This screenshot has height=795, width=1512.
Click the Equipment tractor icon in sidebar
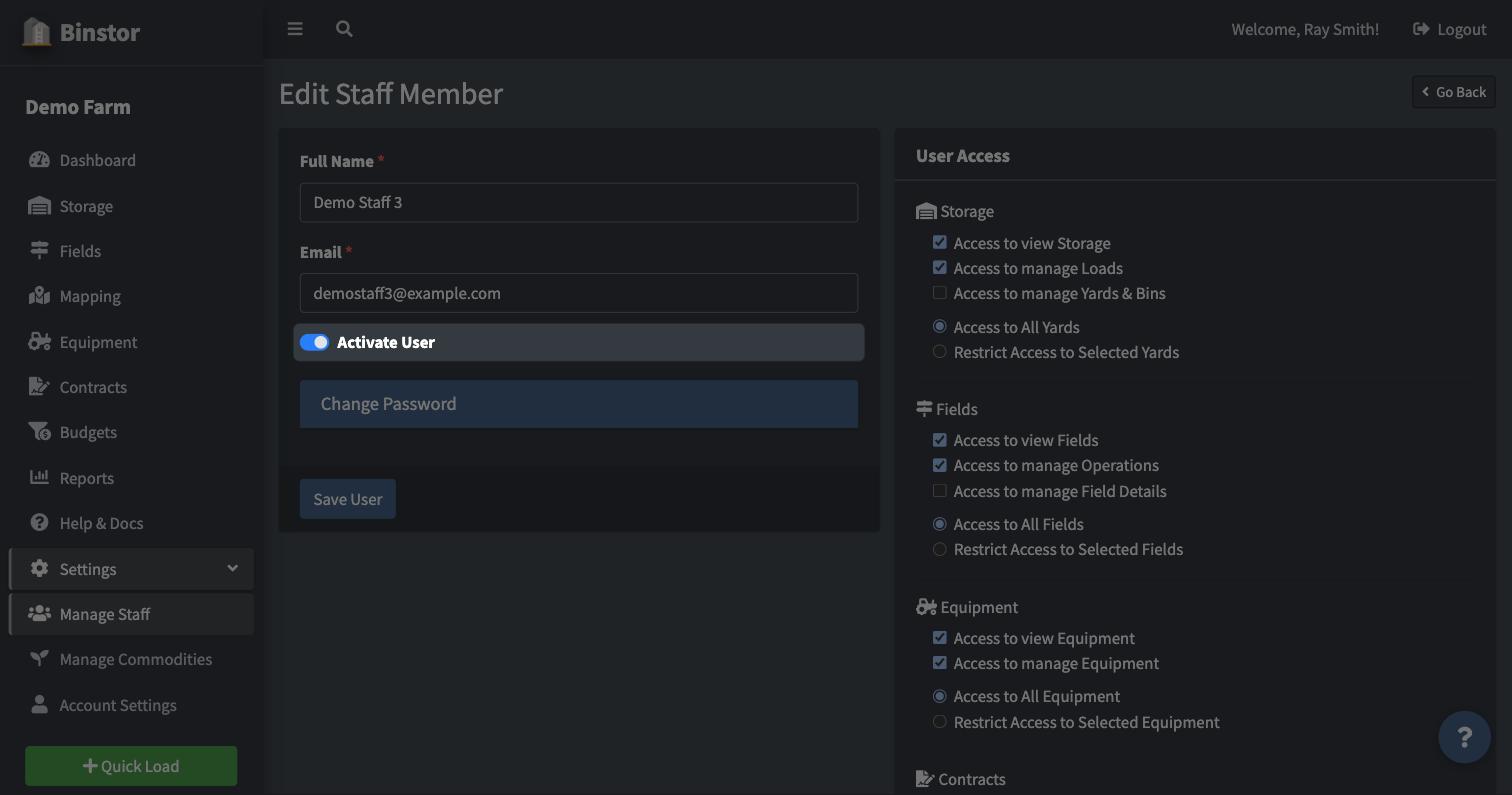[39, 342]
